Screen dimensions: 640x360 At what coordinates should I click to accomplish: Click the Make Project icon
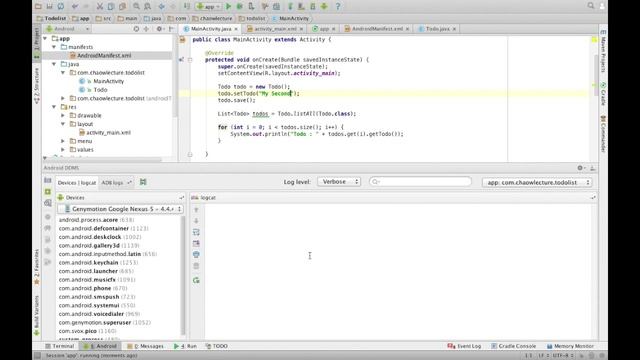[187, 7]
